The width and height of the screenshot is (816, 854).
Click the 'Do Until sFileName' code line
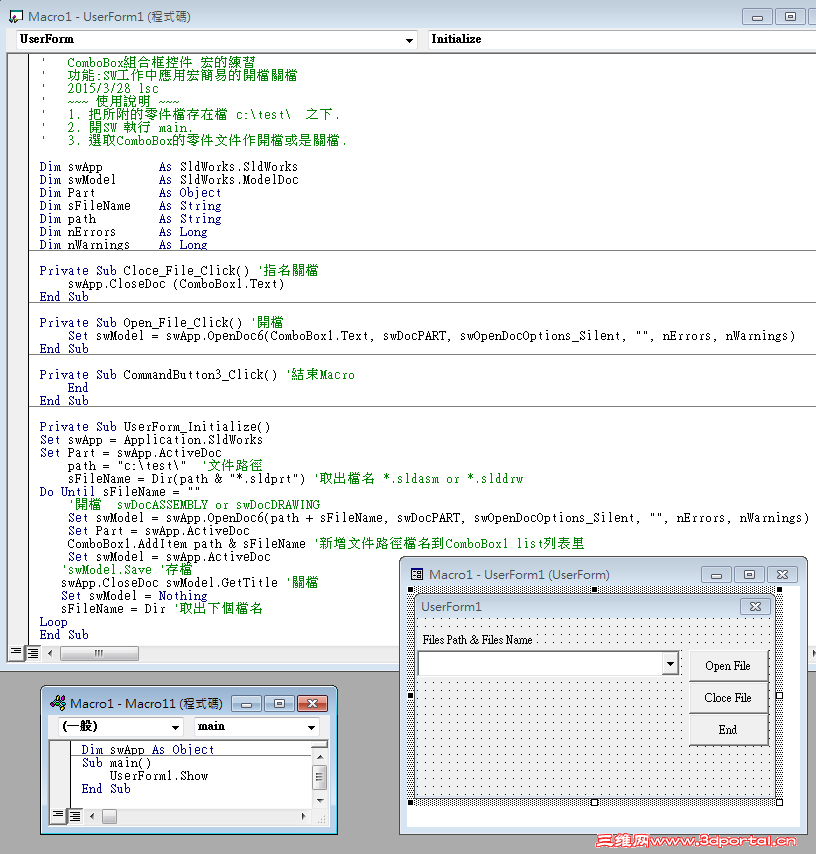(x=120, y=492)
